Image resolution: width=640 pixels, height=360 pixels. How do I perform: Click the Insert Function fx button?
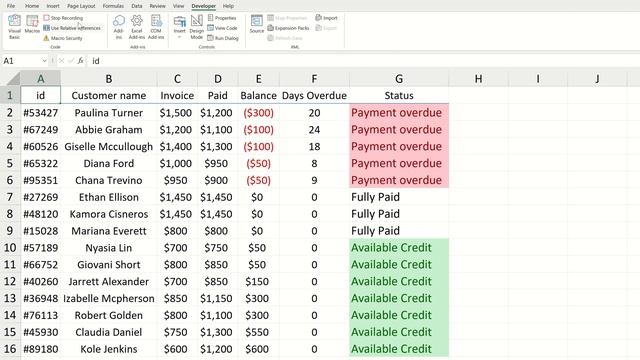(81, 61)
